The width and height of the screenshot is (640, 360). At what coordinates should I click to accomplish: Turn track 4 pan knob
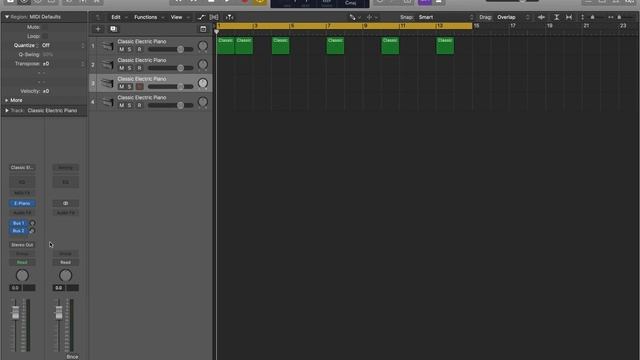202,102
